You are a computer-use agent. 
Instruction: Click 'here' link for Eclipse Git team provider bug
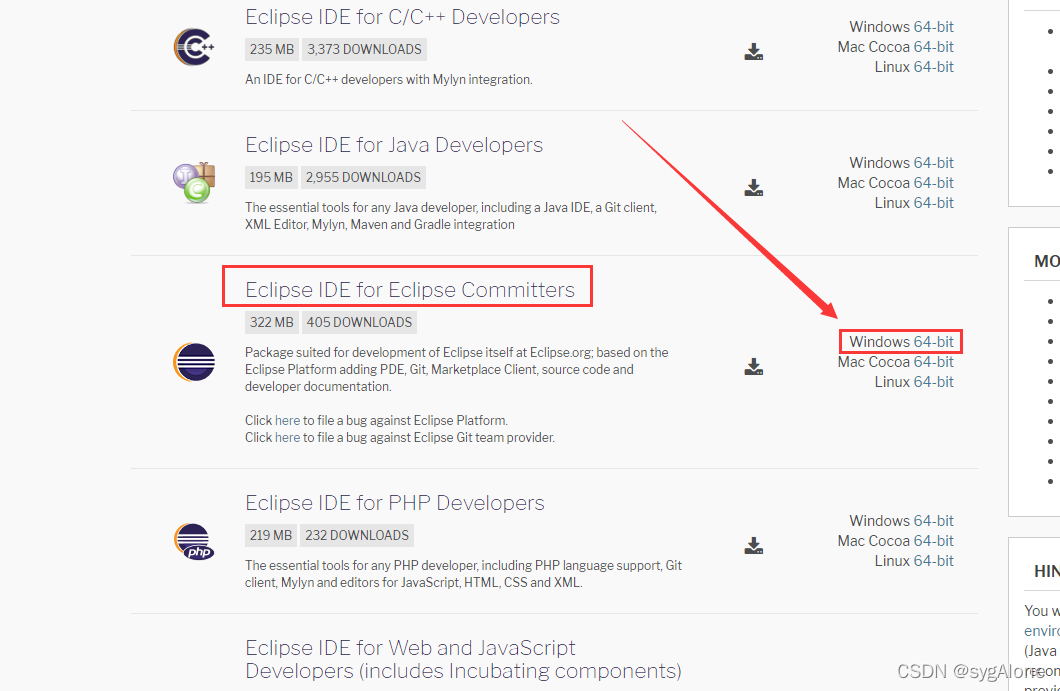(287, 437)
